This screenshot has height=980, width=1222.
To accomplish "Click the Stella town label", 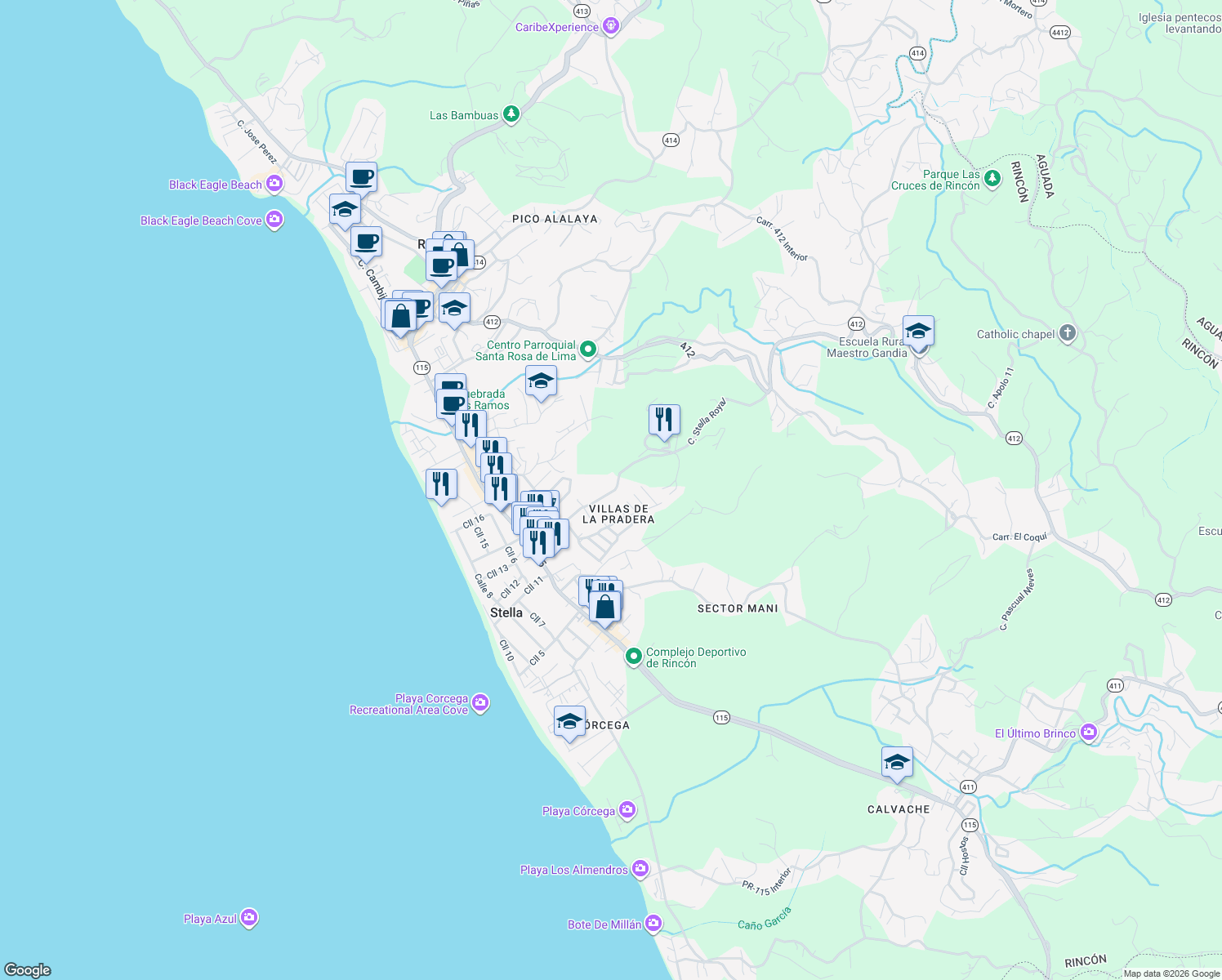I will click(506, 612).
